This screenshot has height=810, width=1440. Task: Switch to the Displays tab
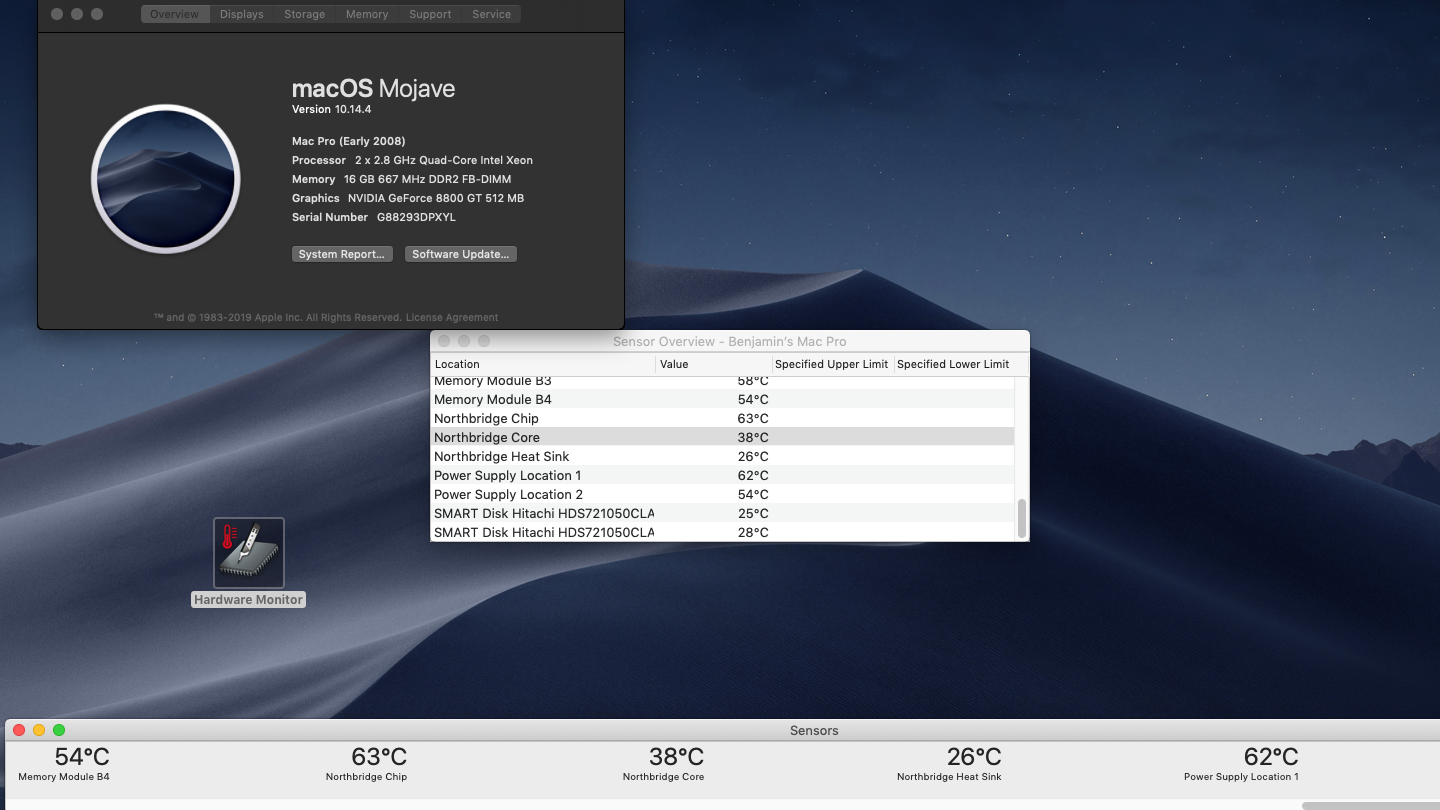[x=242, y=14]
